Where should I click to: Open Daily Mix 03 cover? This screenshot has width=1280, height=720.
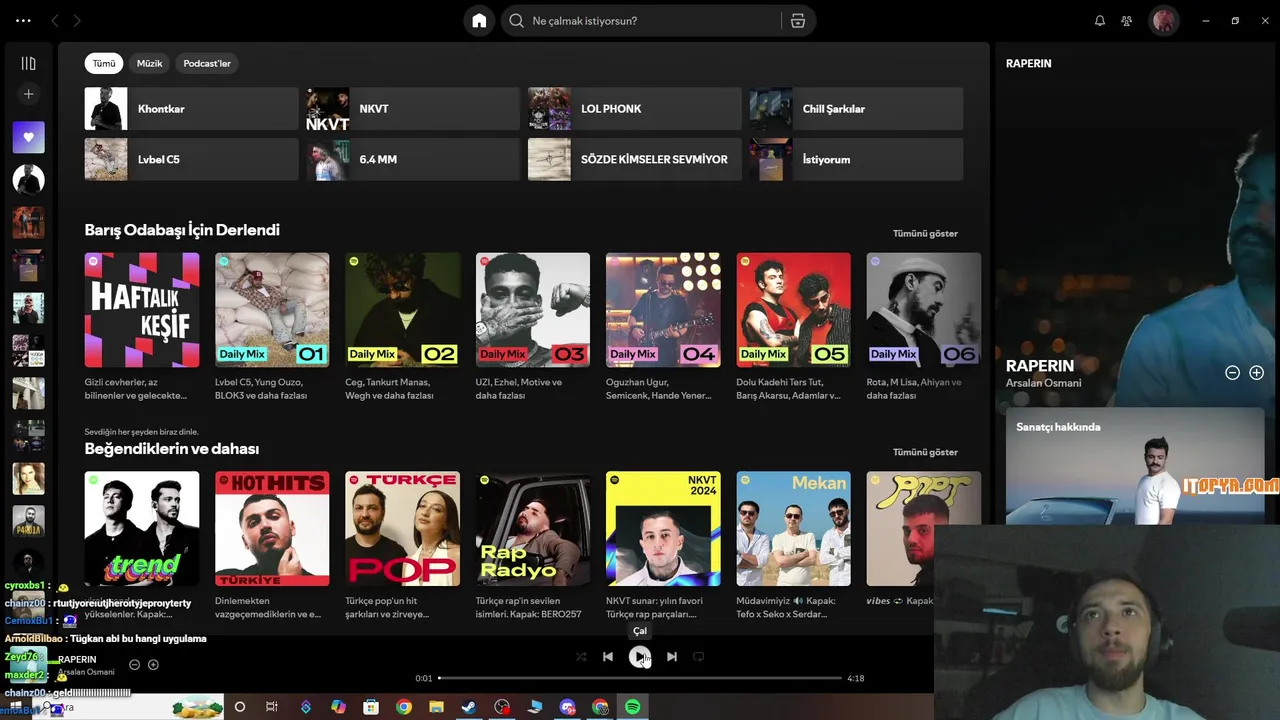point(533,310)
